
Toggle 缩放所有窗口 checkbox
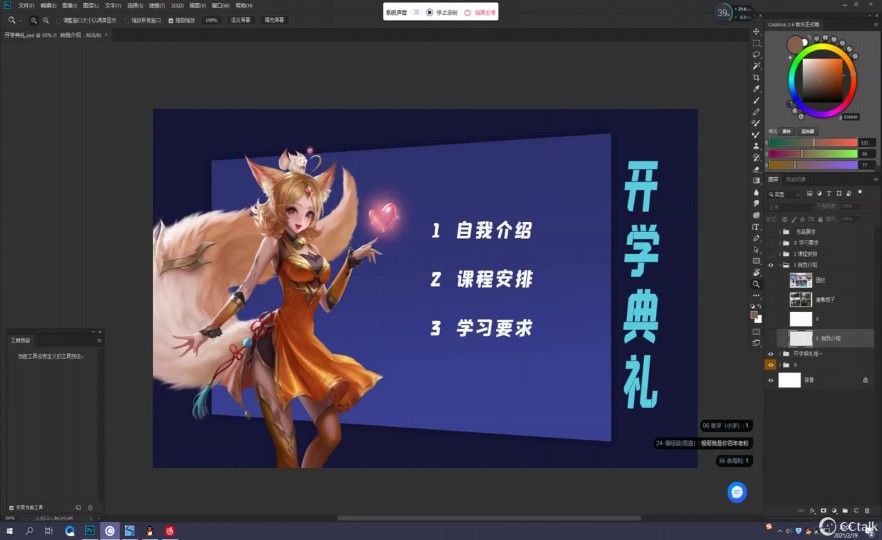127,20
